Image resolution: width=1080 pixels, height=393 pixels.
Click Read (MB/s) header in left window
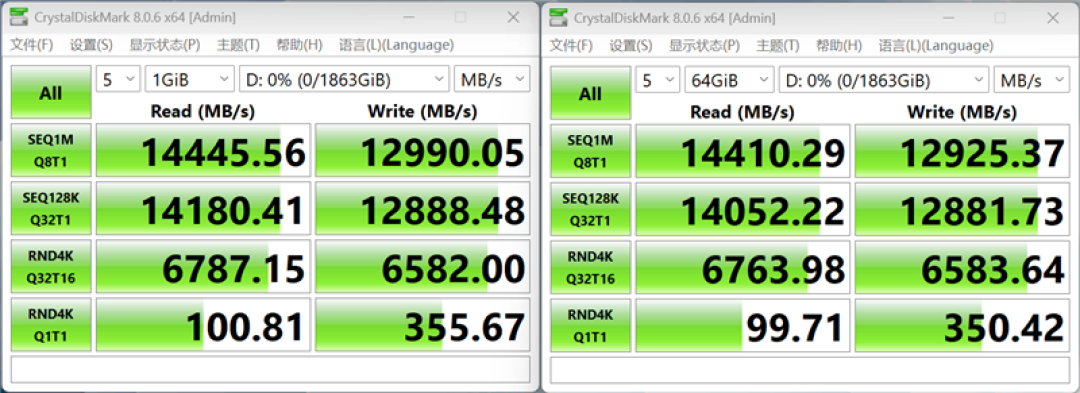[203, 111]
